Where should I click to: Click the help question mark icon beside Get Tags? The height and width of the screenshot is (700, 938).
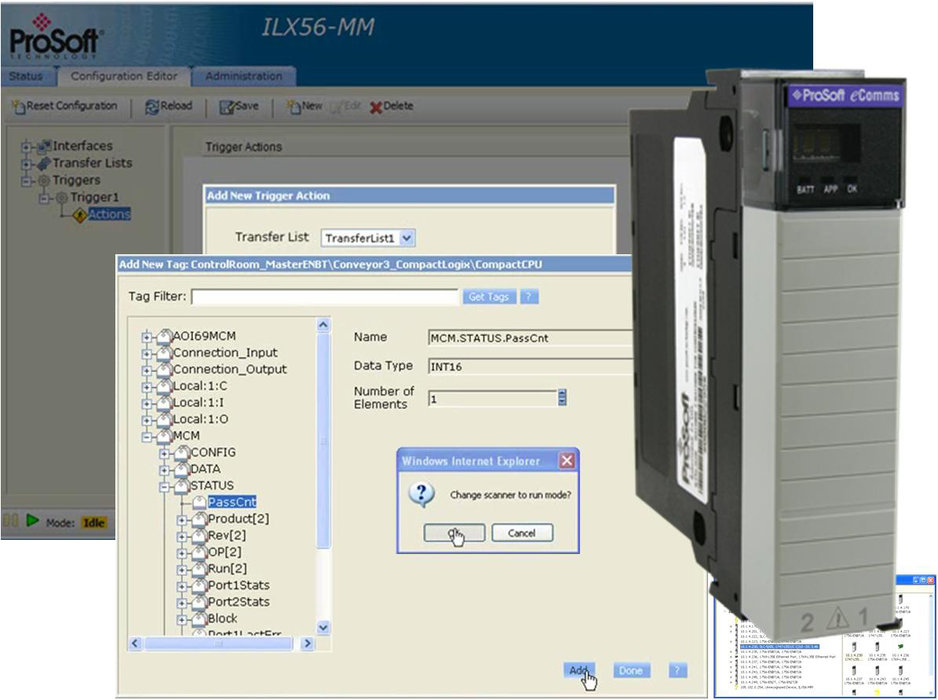(x=527, y=296)
